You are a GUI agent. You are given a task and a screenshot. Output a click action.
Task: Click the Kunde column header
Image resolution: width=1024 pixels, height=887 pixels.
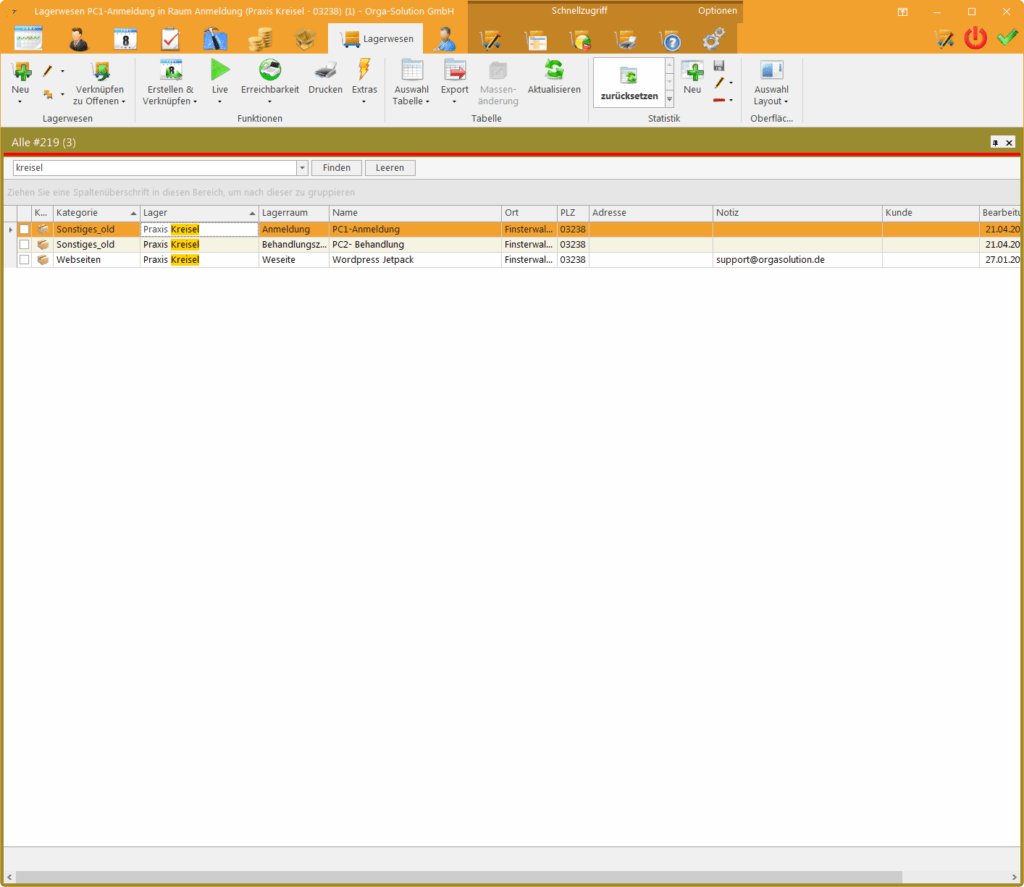pyautogui.click(x=931, y=213)
